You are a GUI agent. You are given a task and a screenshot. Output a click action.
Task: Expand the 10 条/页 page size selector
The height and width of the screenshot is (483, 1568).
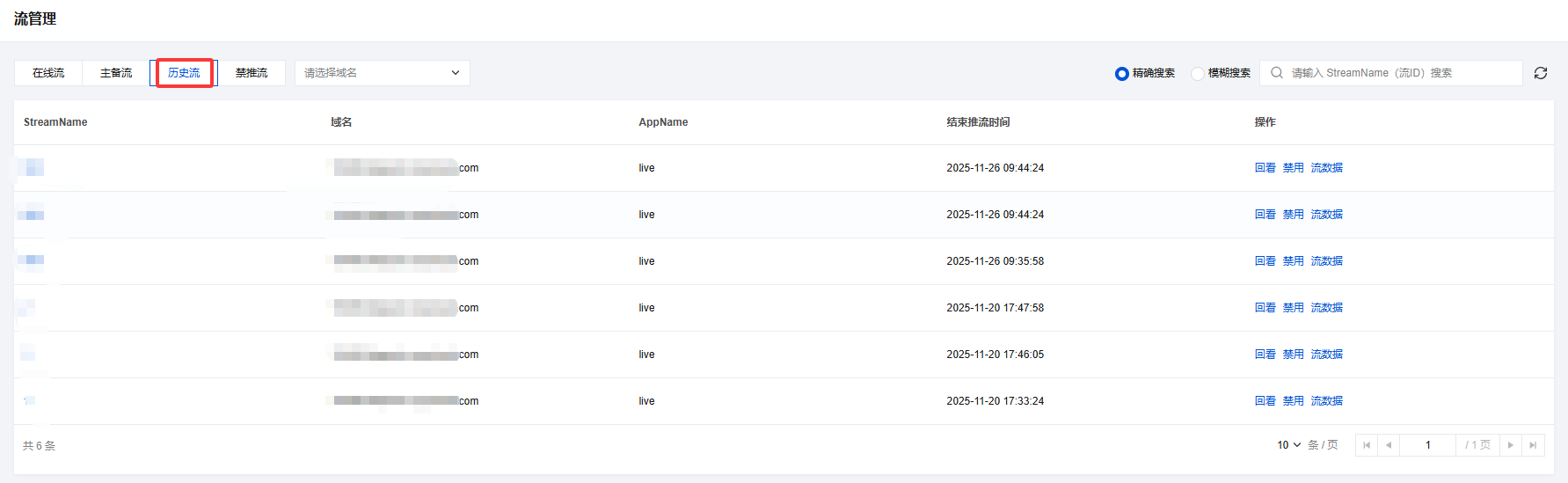[x=1289, y=445]
